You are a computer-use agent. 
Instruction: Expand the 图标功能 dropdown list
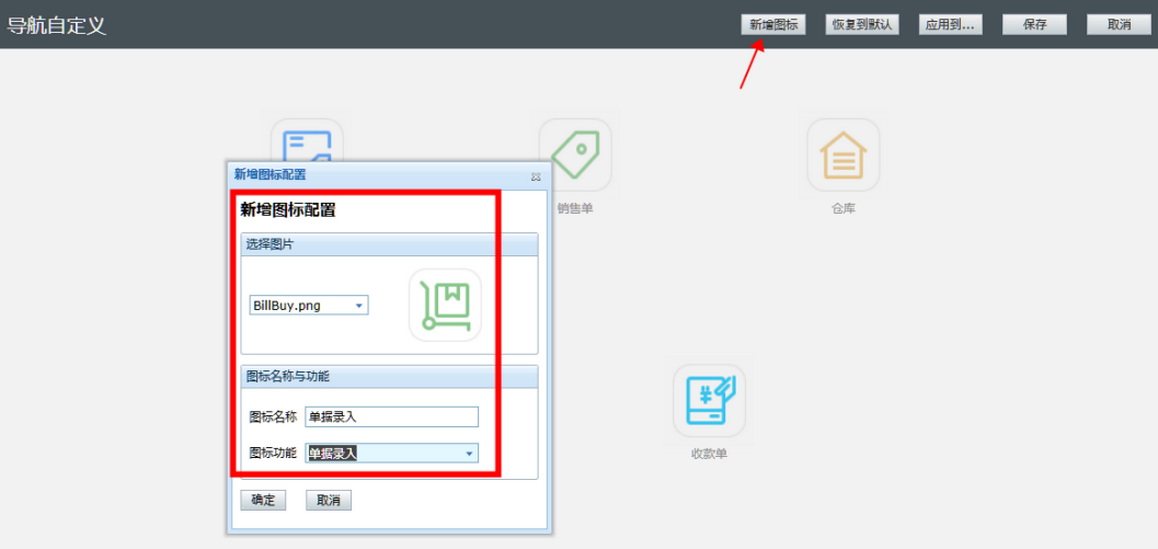click(x=469, y=454)
